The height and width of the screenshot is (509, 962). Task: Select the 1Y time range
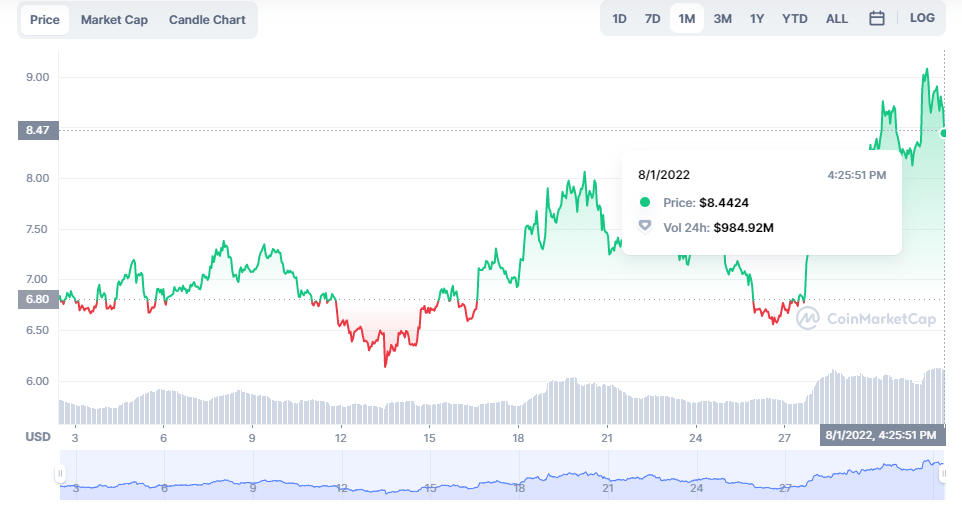point(757,19)
